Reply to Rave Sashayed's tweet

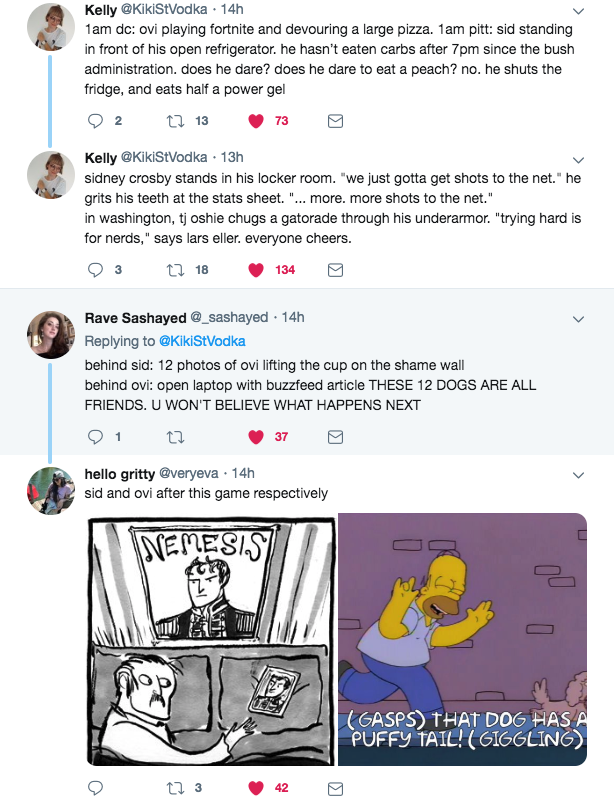click(x=96, y=436)
